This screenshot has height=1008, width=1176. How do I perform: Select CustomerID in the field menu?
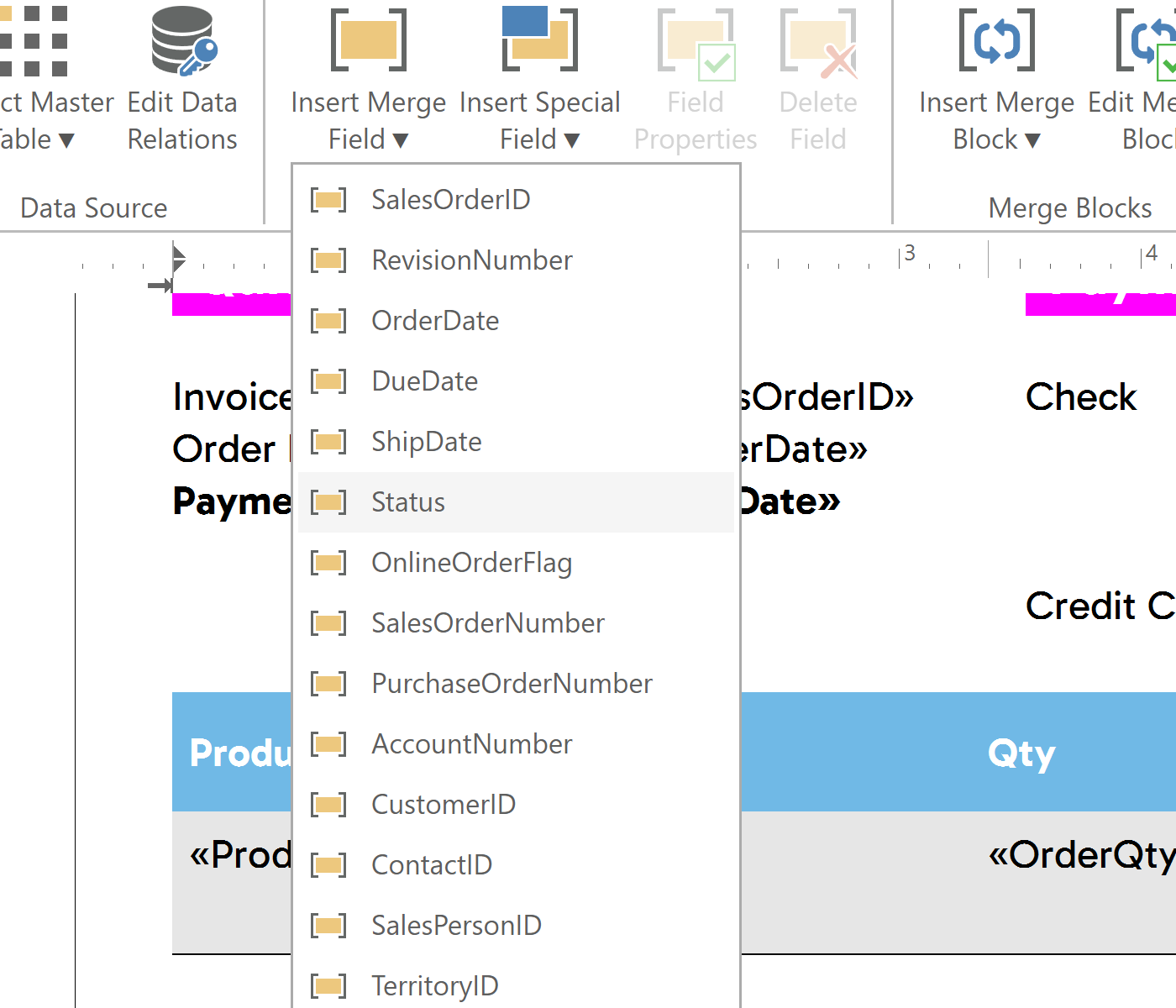(x=516, y=805)
